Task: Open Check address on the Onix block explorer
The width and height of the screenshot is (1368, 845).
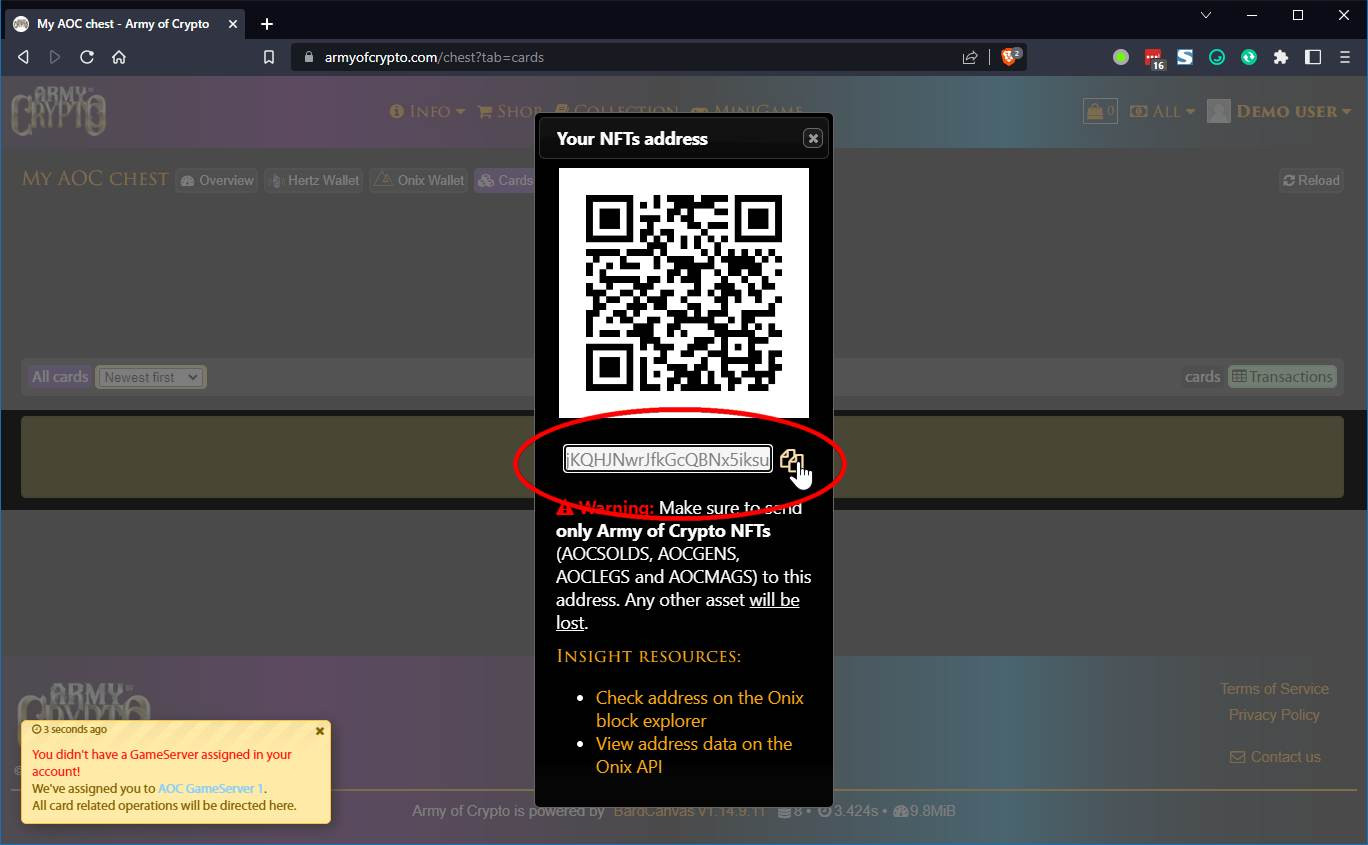Action: (700, 709)
